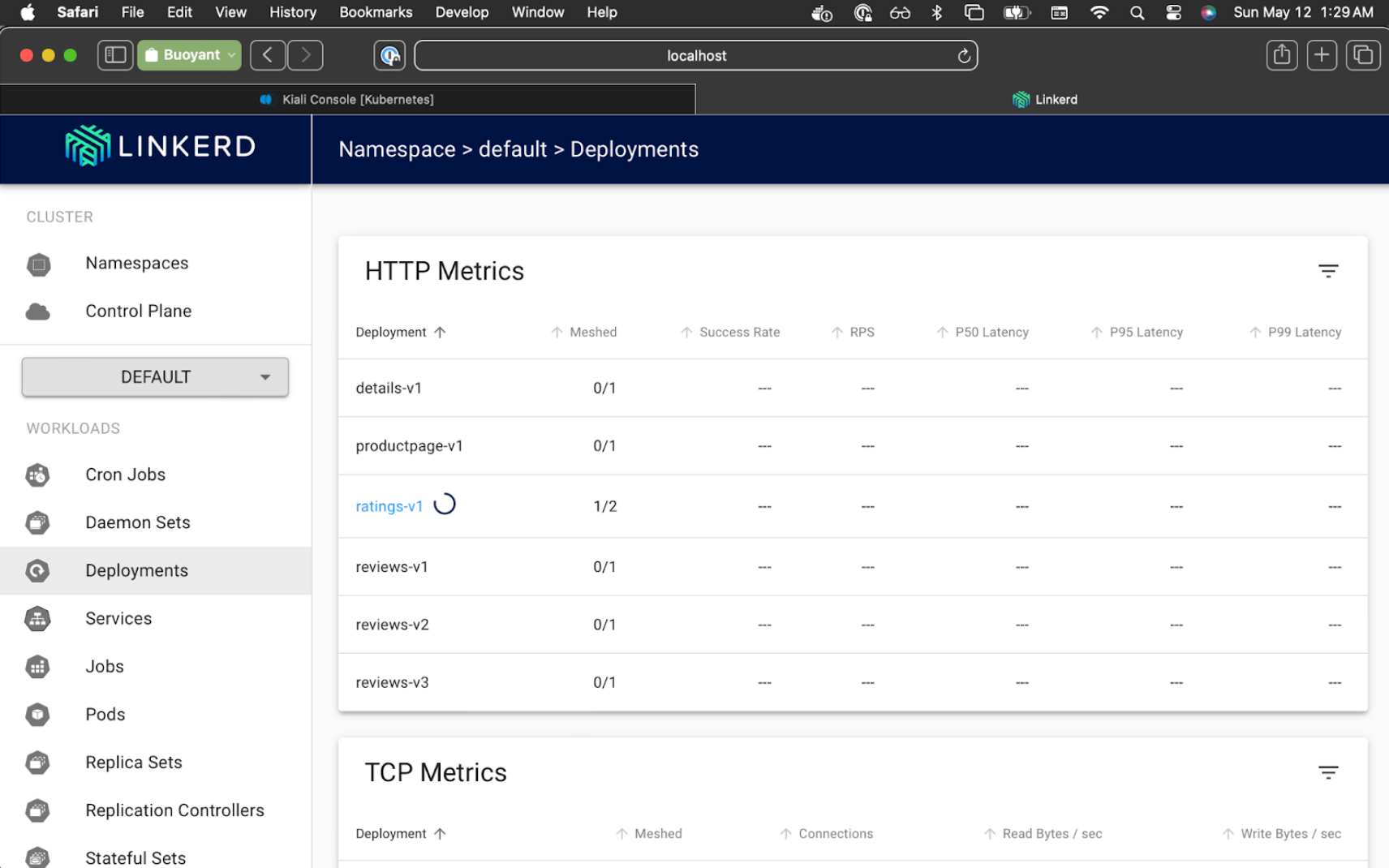This screenshot has width=1389, height=868.
Task: Open Control Center in menu bar
Action: tap(1173, 13)
